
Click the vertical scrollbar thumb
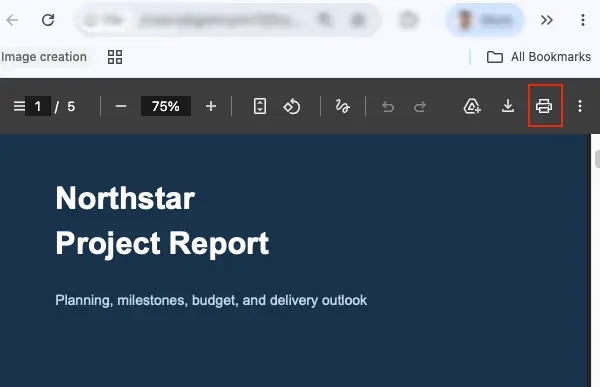[597, 159]
